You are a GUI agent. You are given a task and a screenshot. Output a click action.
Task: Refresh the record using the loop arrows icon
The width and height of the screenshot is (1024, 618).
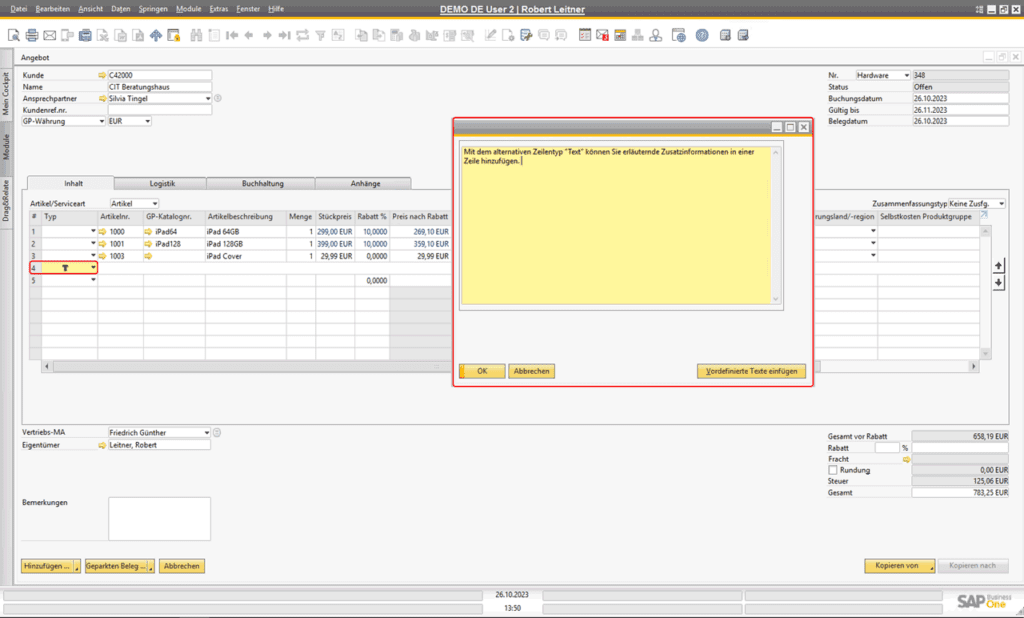pos(301,34)
